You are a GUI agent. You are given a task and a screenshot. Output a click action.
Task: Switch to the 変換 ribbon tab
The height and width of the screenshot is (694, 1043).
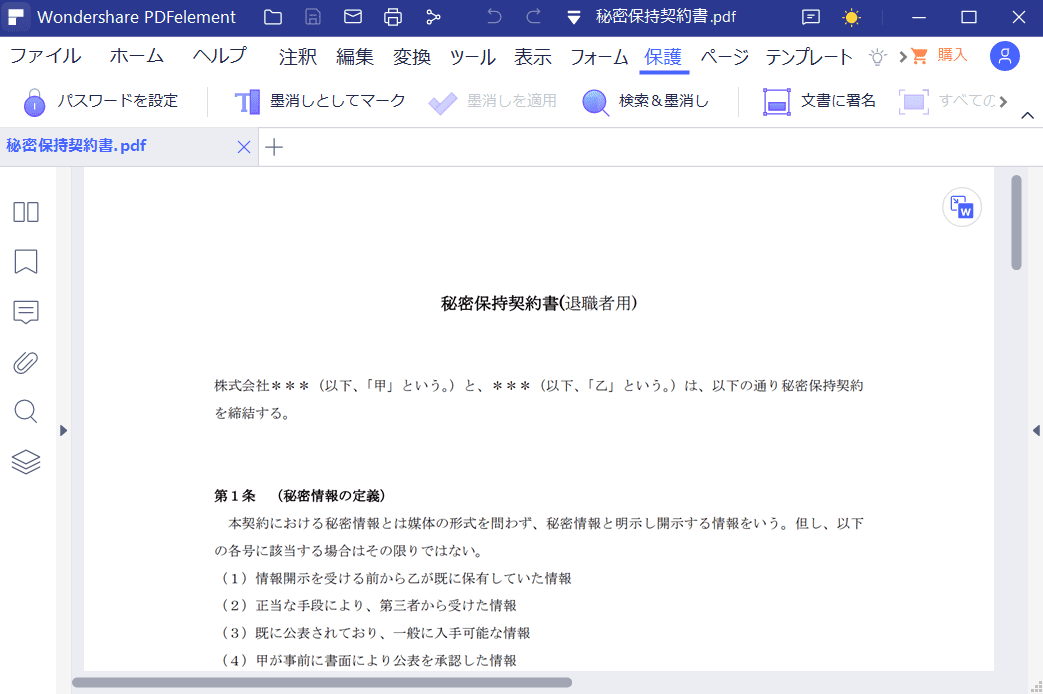click(410, 57)
